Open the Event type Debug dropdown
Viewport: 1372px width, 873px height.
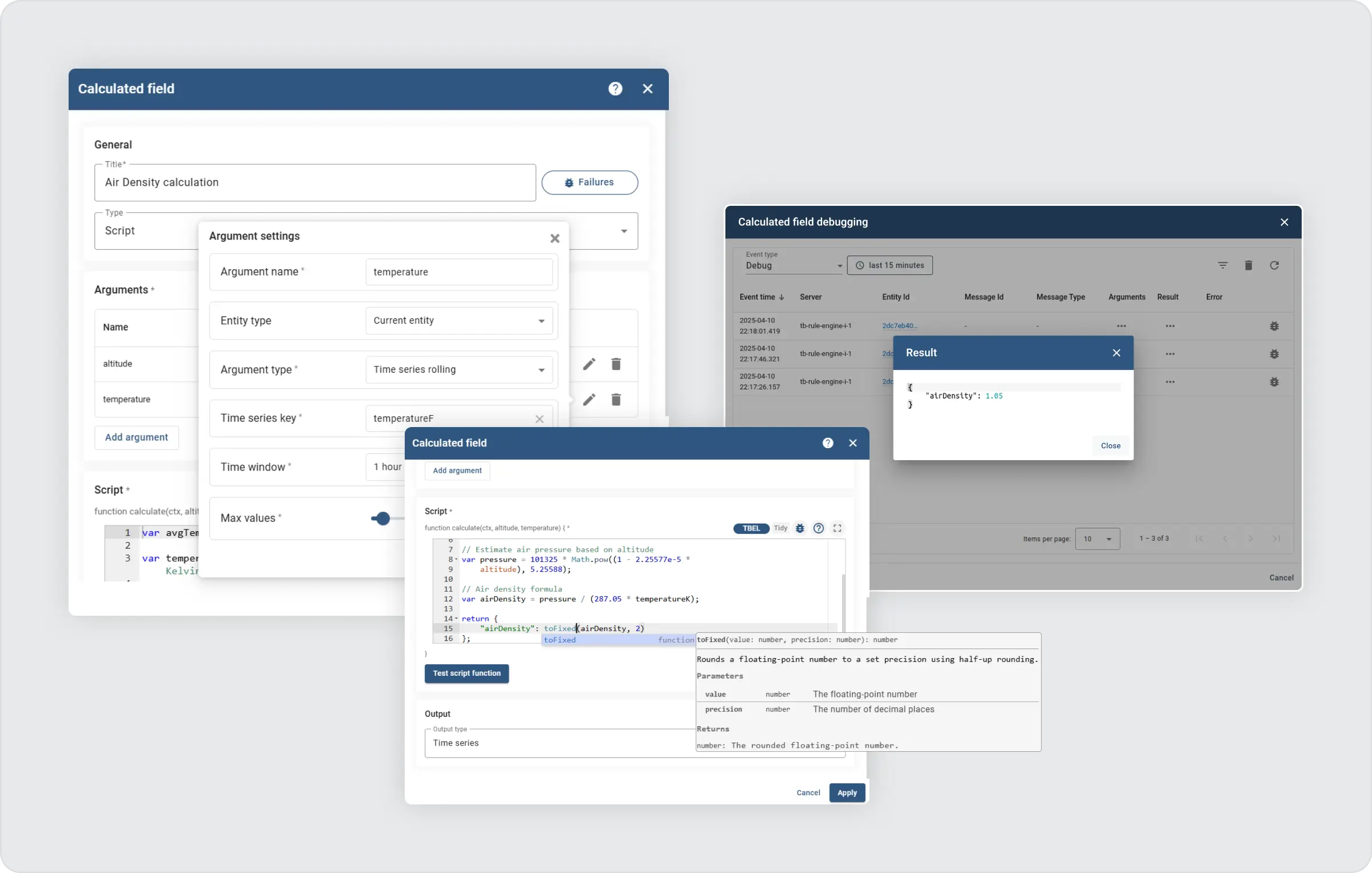click(x=793, y=266)
